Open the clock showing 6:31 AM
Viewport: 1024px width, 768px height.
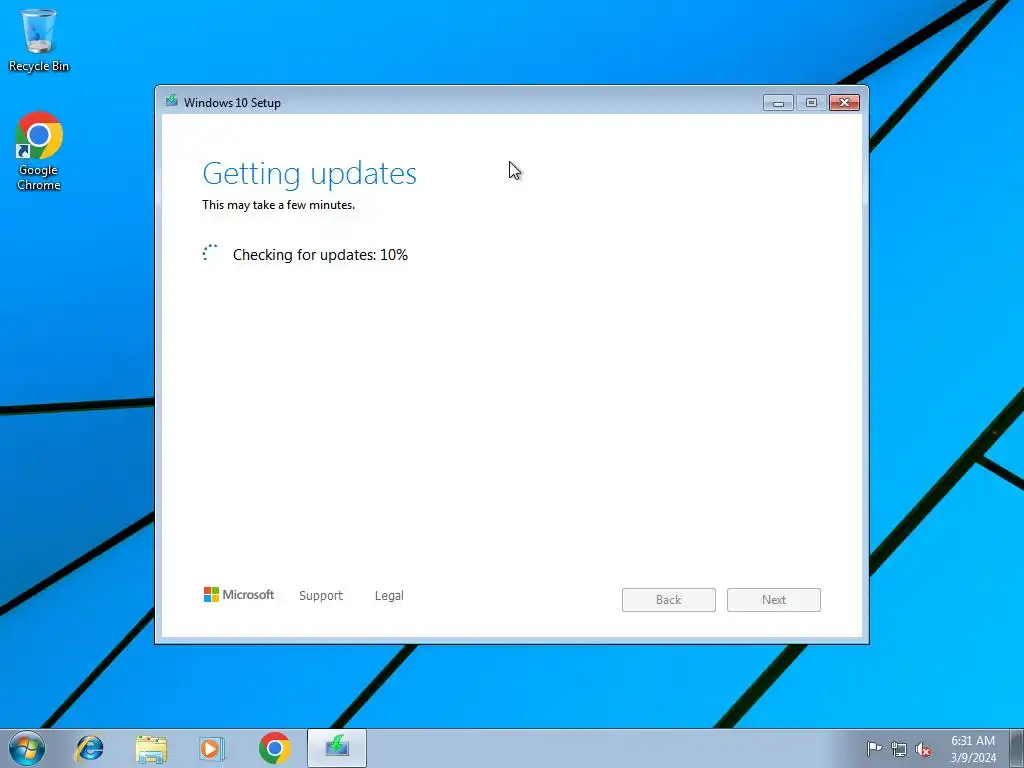click(x=973, y=749)
